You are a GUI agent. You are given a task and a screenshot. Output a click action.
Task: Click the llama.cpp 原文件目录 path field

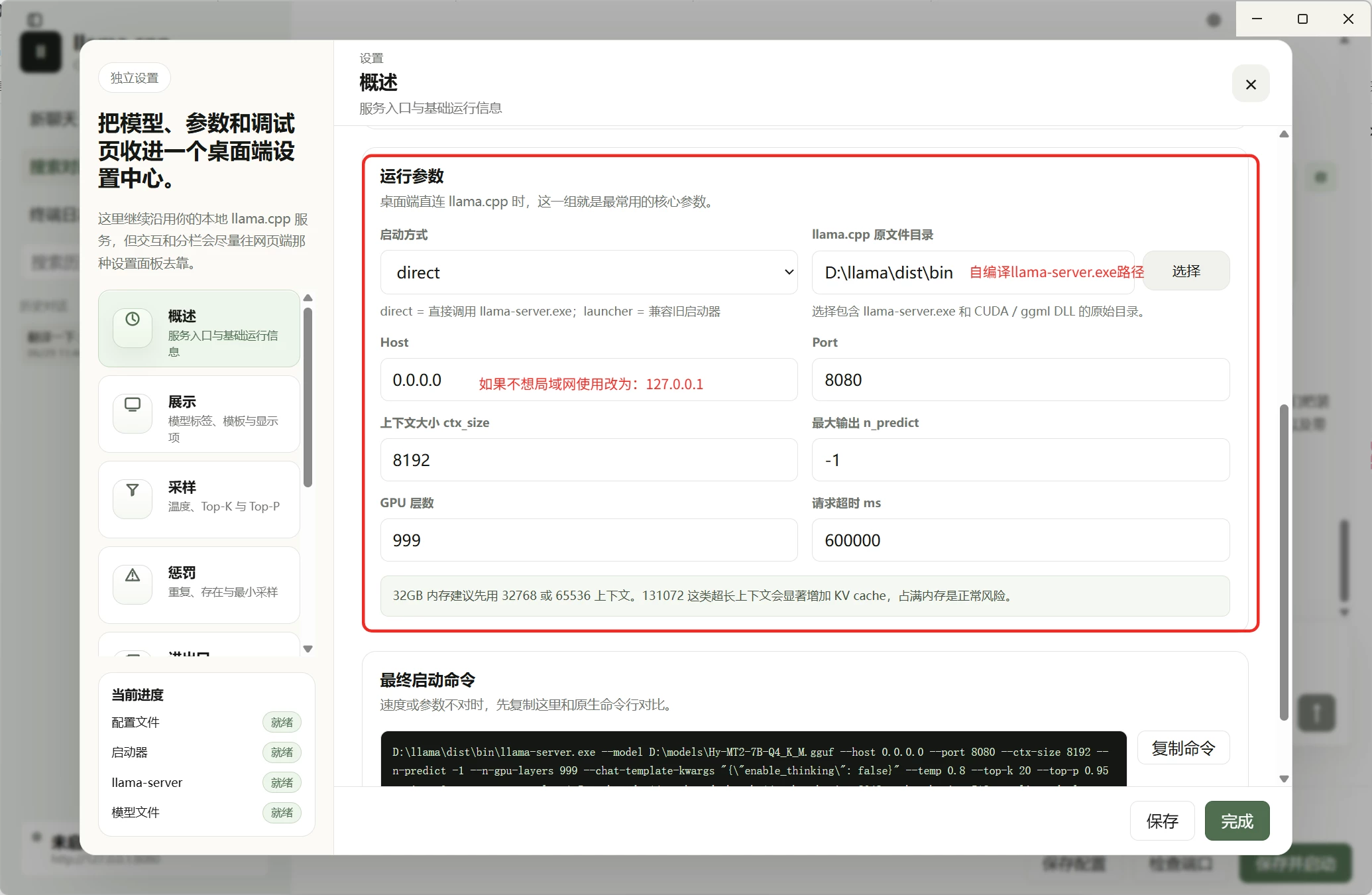973,272
